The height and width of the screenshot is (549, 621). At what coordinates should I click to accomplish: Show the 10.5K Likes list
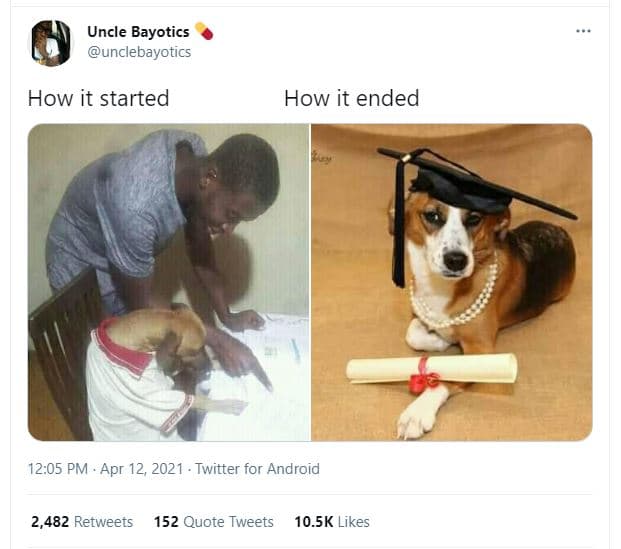(x=331, y=522)
